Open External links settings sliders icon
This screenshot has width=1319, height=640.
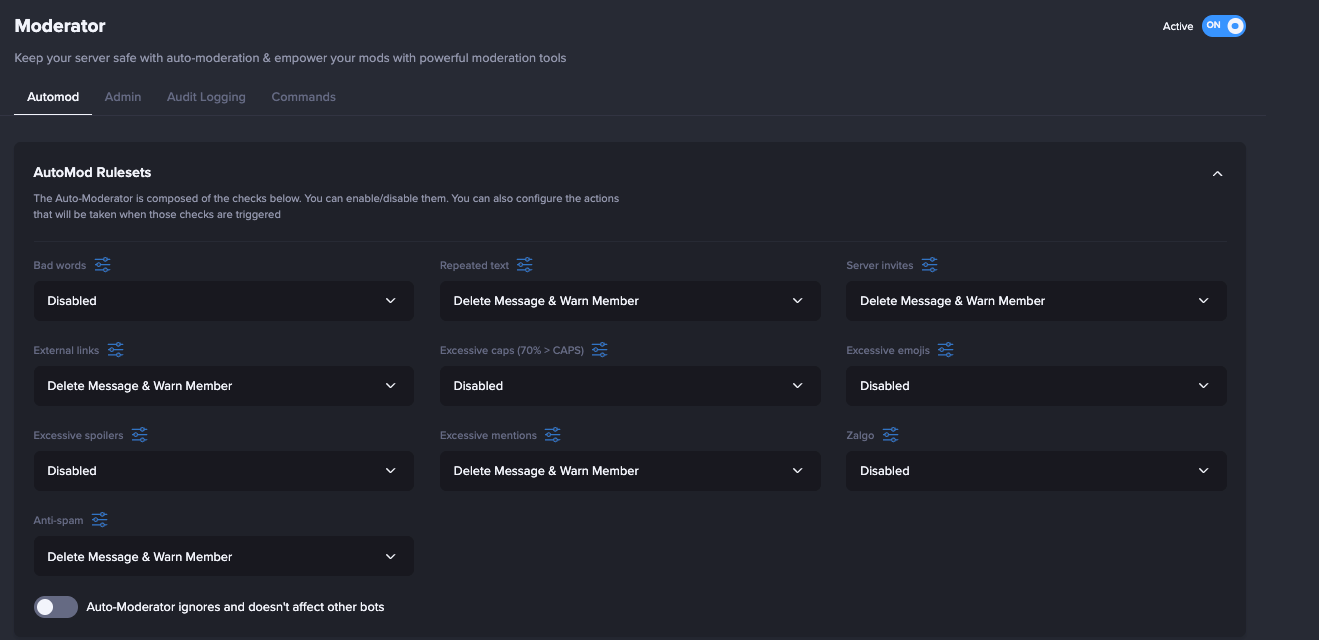tap(116, 350)
